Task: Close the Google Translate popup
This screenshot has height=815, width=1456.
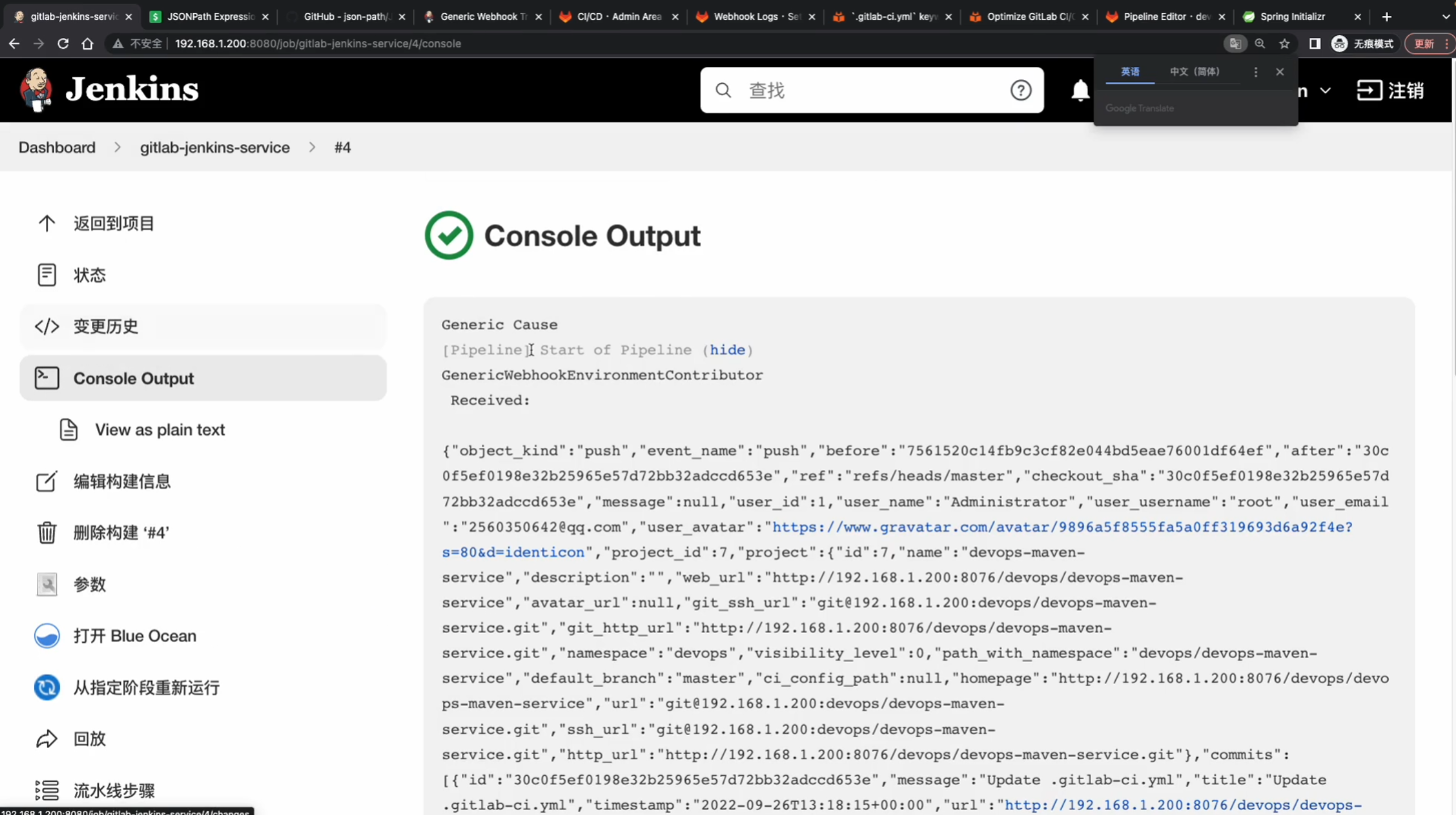Action: click(1280, 72)
